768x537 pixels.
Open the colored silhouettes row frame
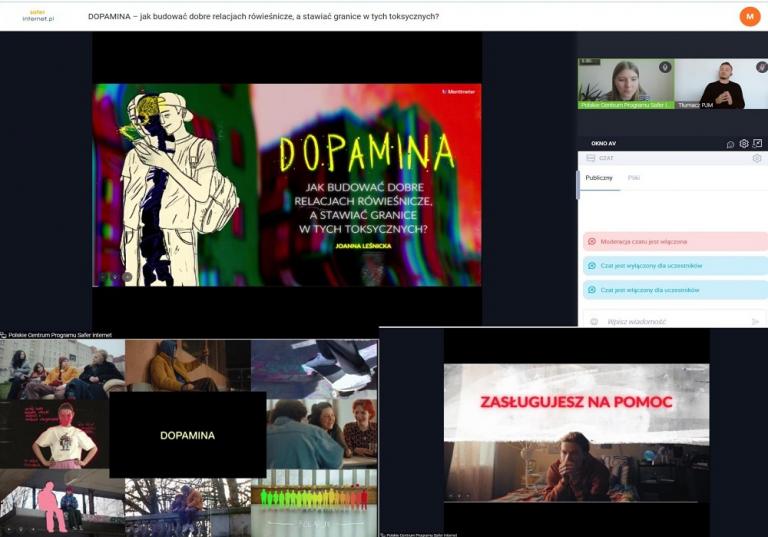point(314,503)
